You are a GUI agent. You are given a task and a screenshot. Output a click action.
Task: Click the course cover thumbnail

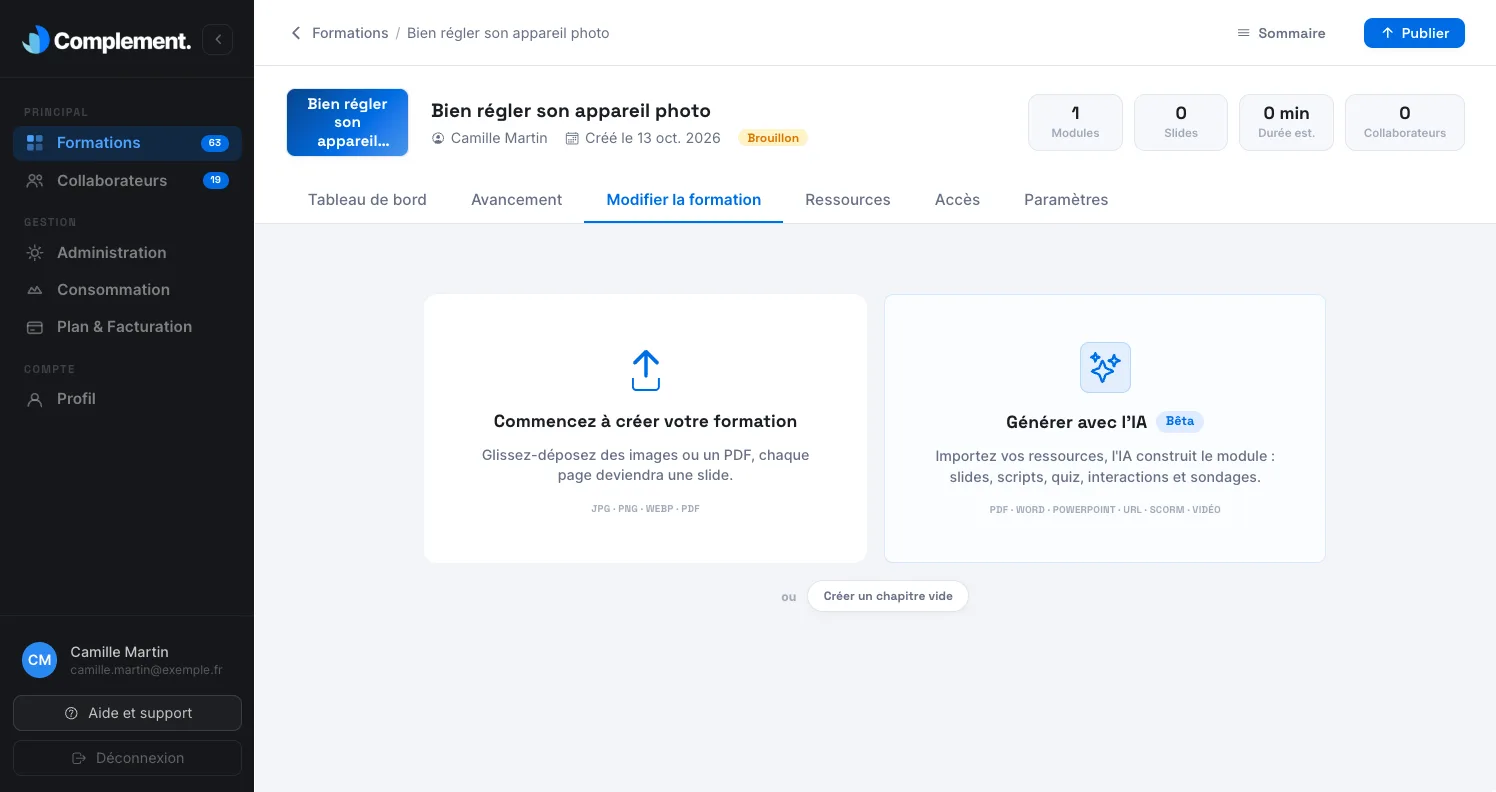348,123
